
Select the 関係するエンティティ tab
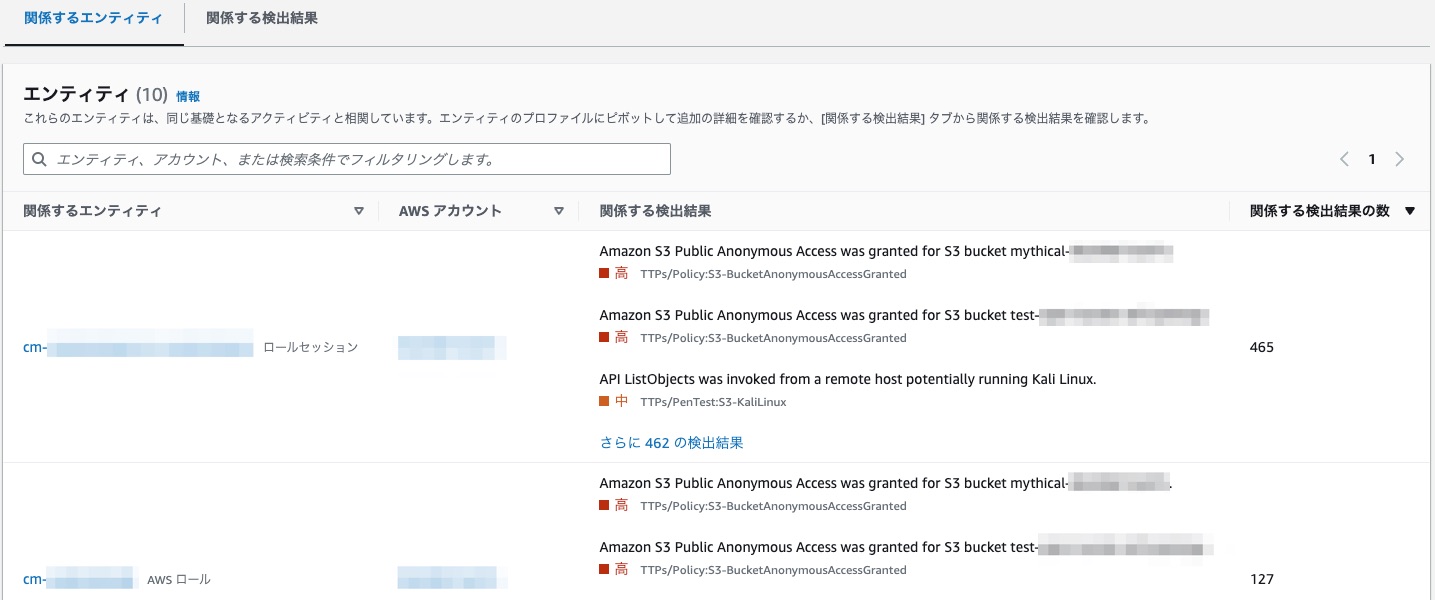click(93, 17)
